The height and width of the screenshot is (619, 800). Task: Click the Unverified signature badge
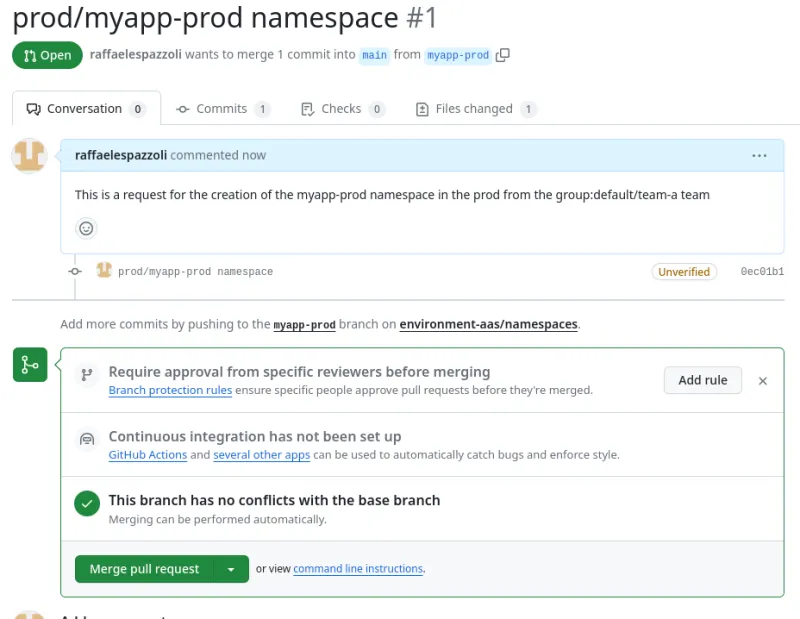click(684, 271)
